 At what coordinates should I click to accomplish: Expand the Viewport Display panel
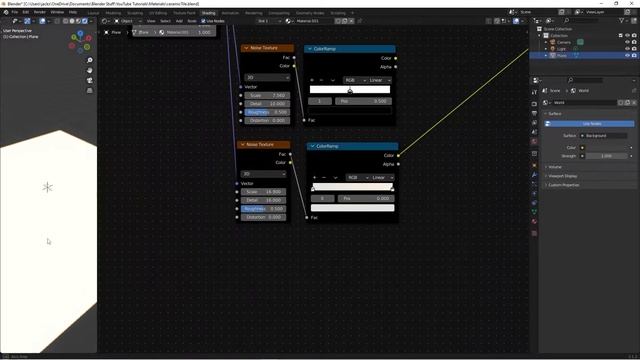tap(562, 176)
